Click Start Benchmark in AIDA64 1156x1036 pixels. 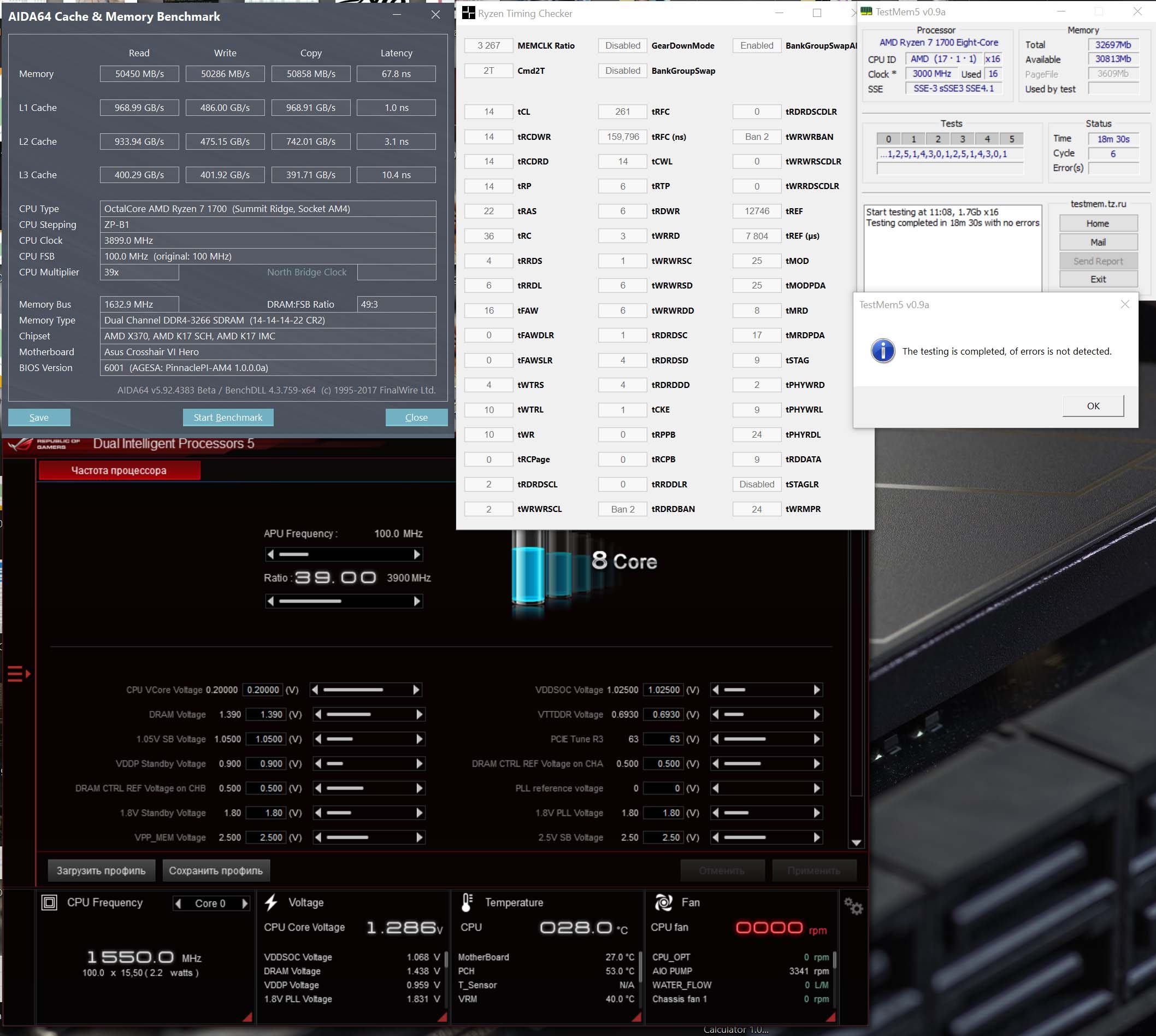point(228,417)
